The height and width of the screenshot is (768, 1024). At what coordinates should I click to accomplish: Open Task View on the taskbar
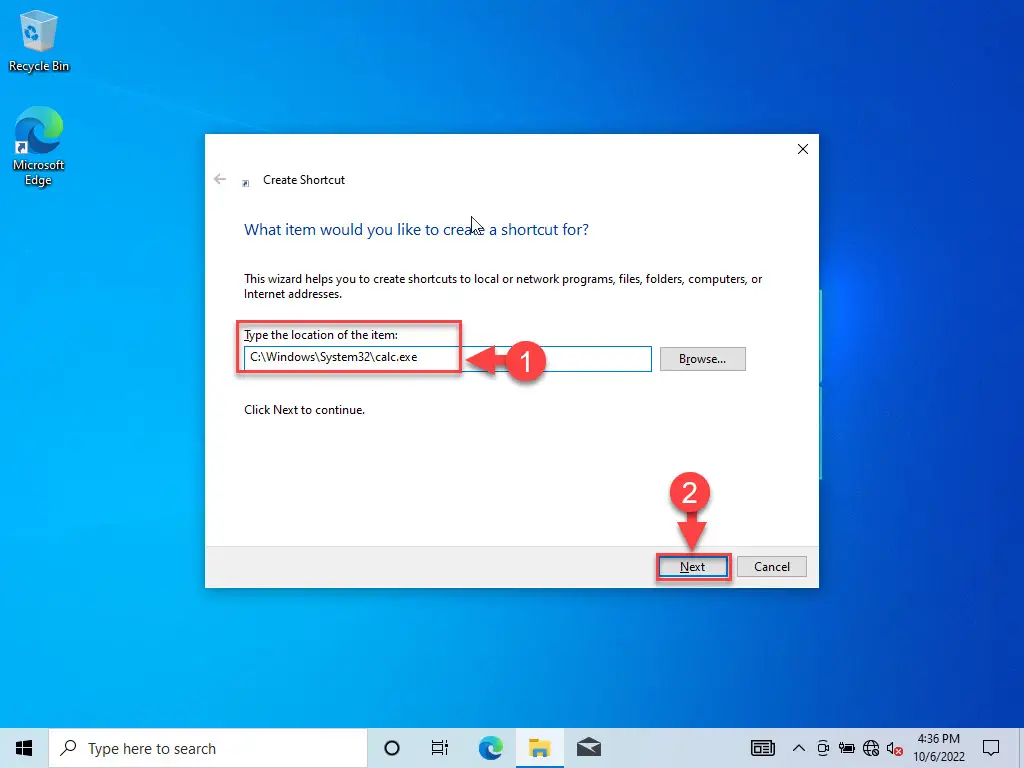440,748
